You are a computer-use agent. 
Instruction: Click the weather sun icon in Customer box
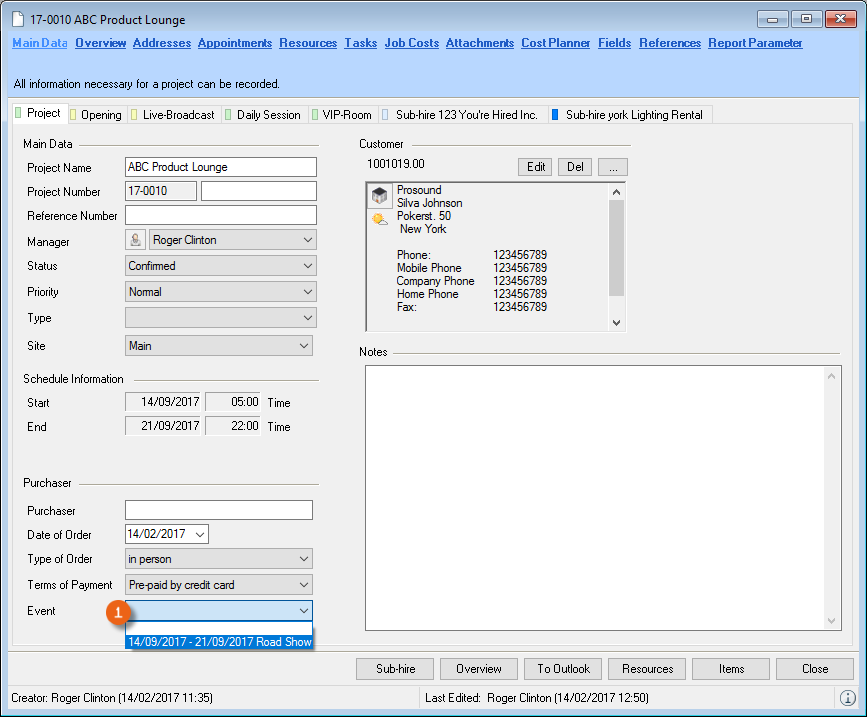coord(380,218)
